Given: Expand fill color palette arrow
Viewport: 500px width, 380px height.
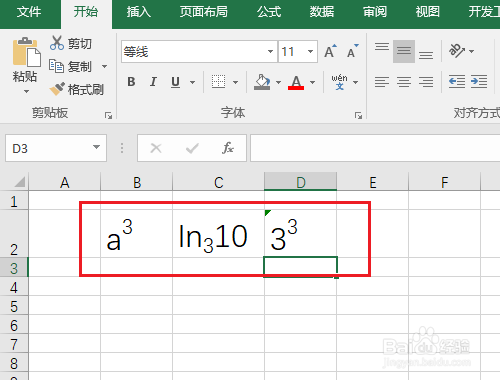Looking at the screenshot, I should (x=278, y=82).
